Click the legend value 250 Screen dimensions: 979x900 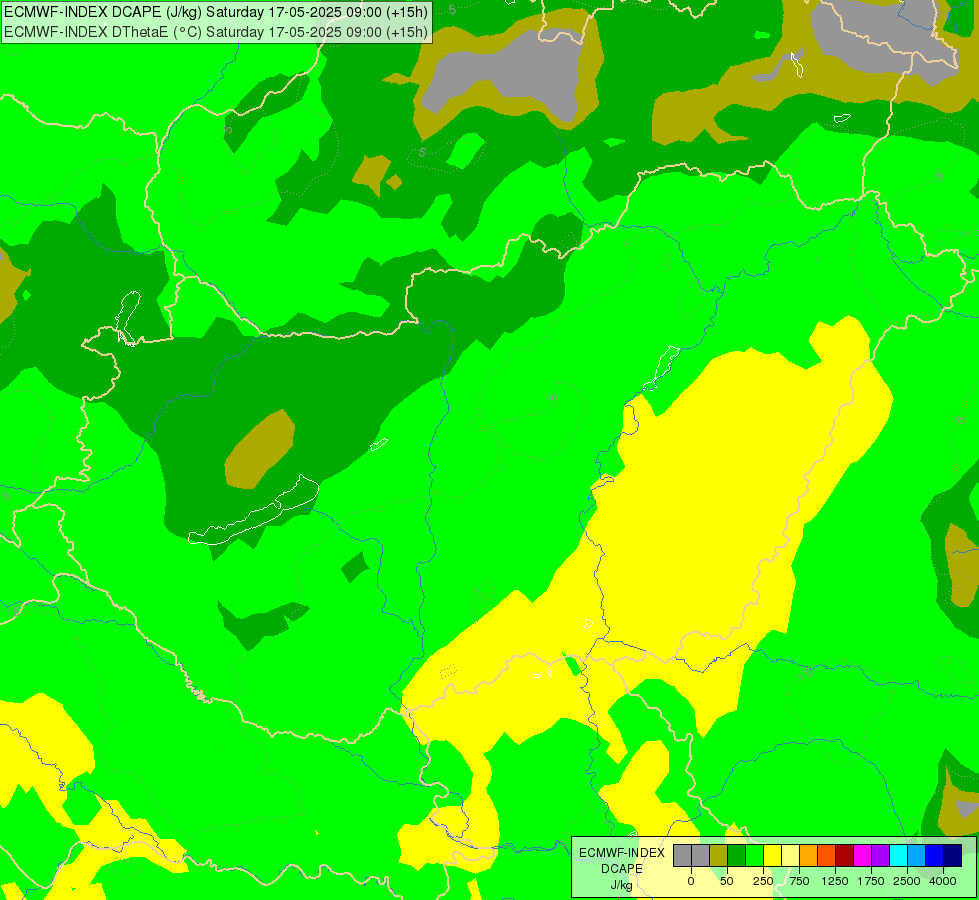(763, 881)
